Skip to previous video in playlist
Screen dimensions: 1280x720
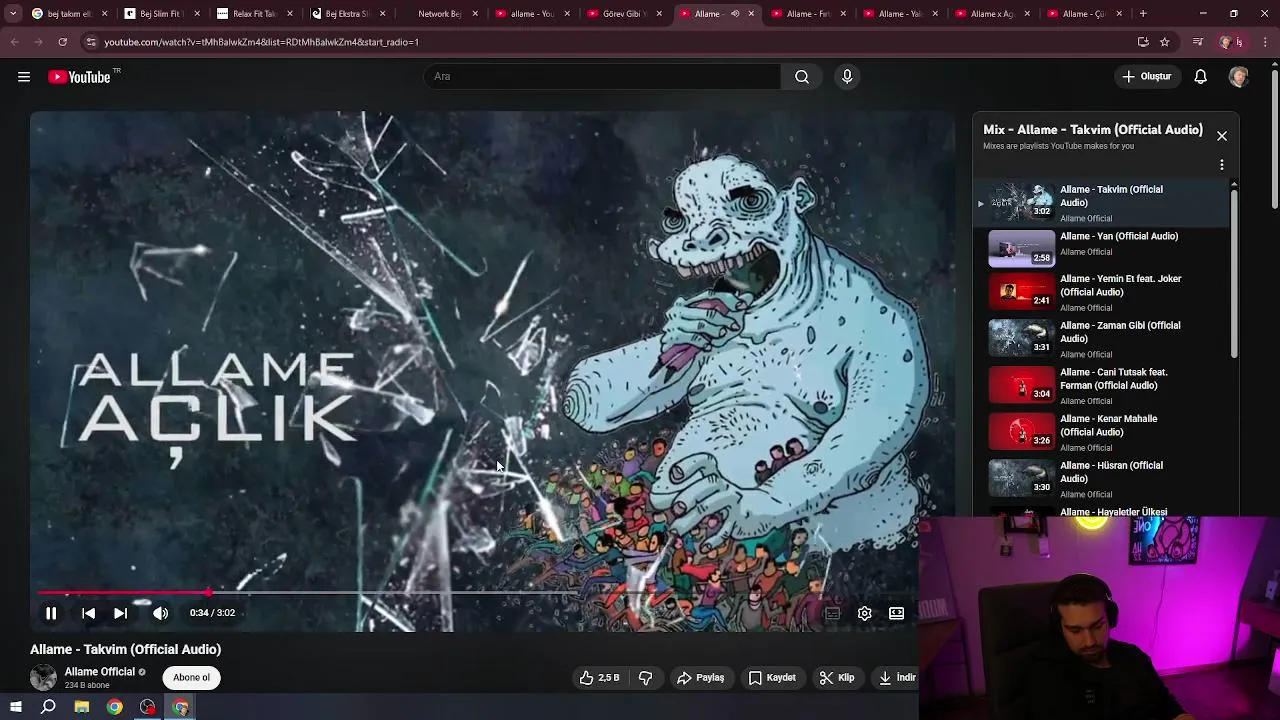click(88, 613)
